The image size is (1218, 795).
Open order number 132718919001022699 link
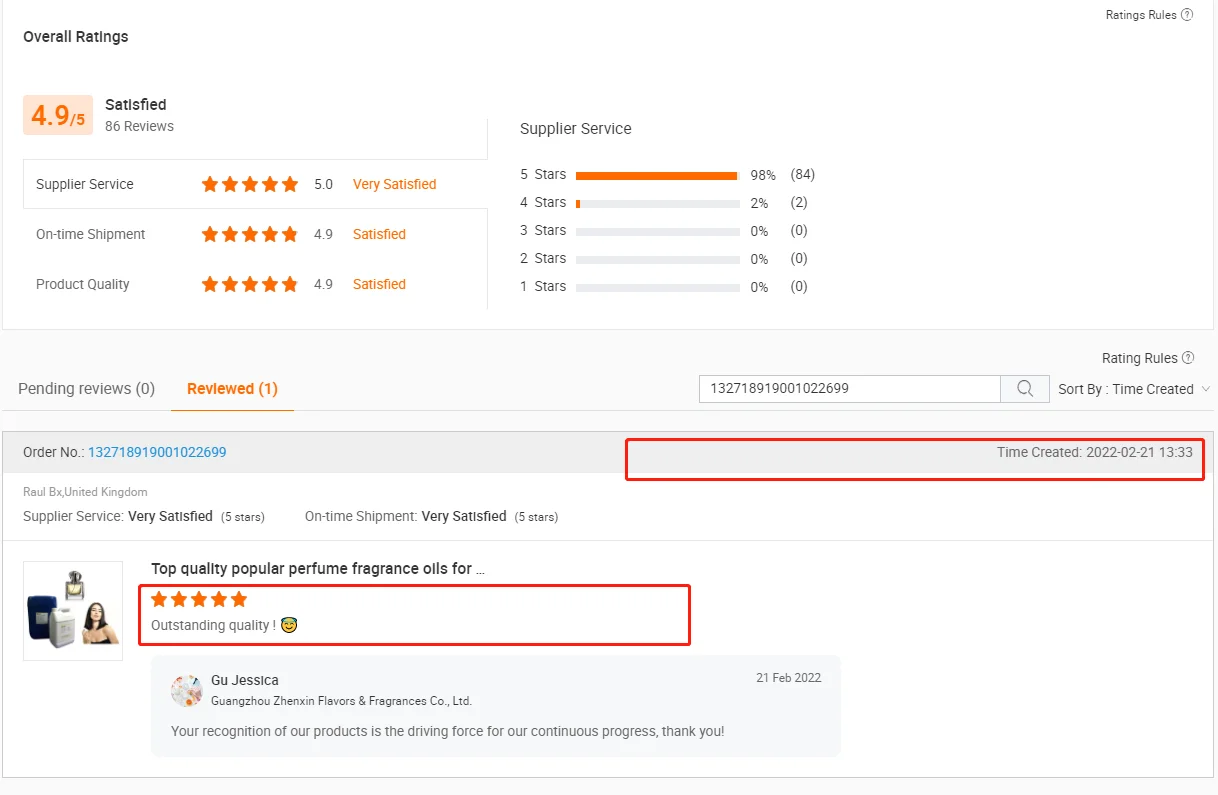157,452
